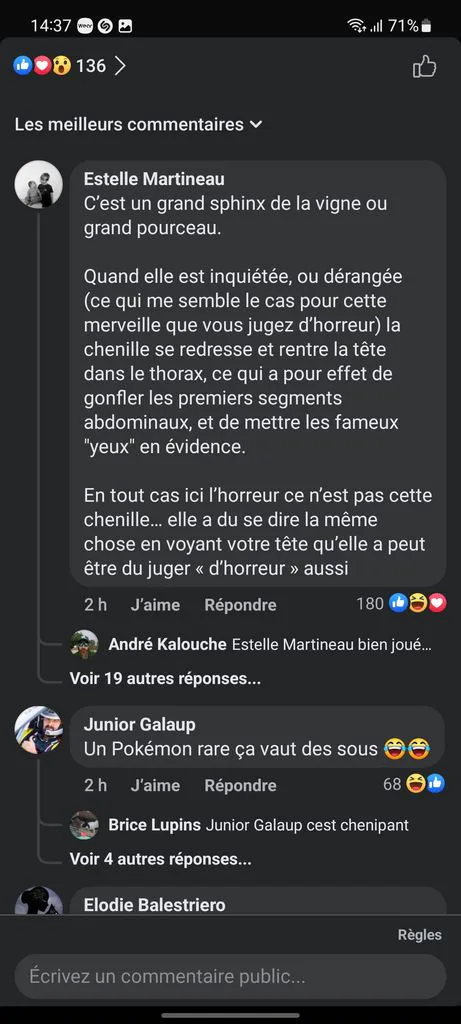This screenshot has width=461, height=1024.
Task: Open Estelle Martineau's name link
Action: point(154,179)
